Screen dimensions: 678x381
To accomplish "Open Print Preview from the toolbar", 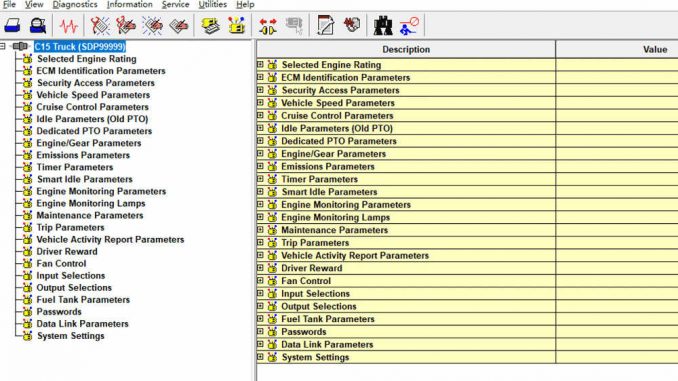I will 38,26.
